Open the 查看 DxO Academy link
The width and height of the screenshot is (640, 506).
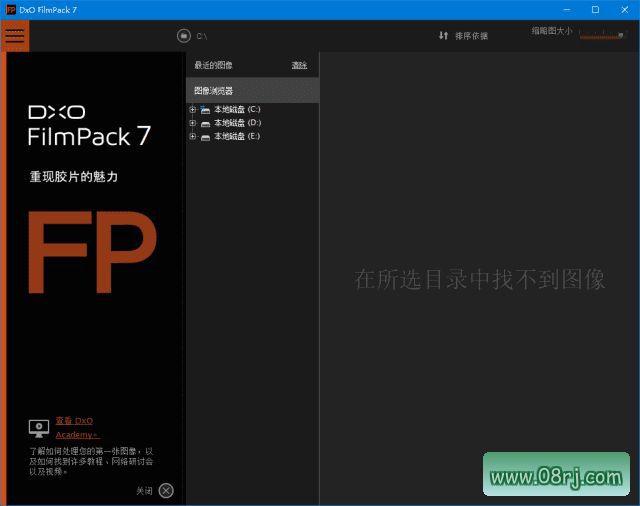pos(77,428)
